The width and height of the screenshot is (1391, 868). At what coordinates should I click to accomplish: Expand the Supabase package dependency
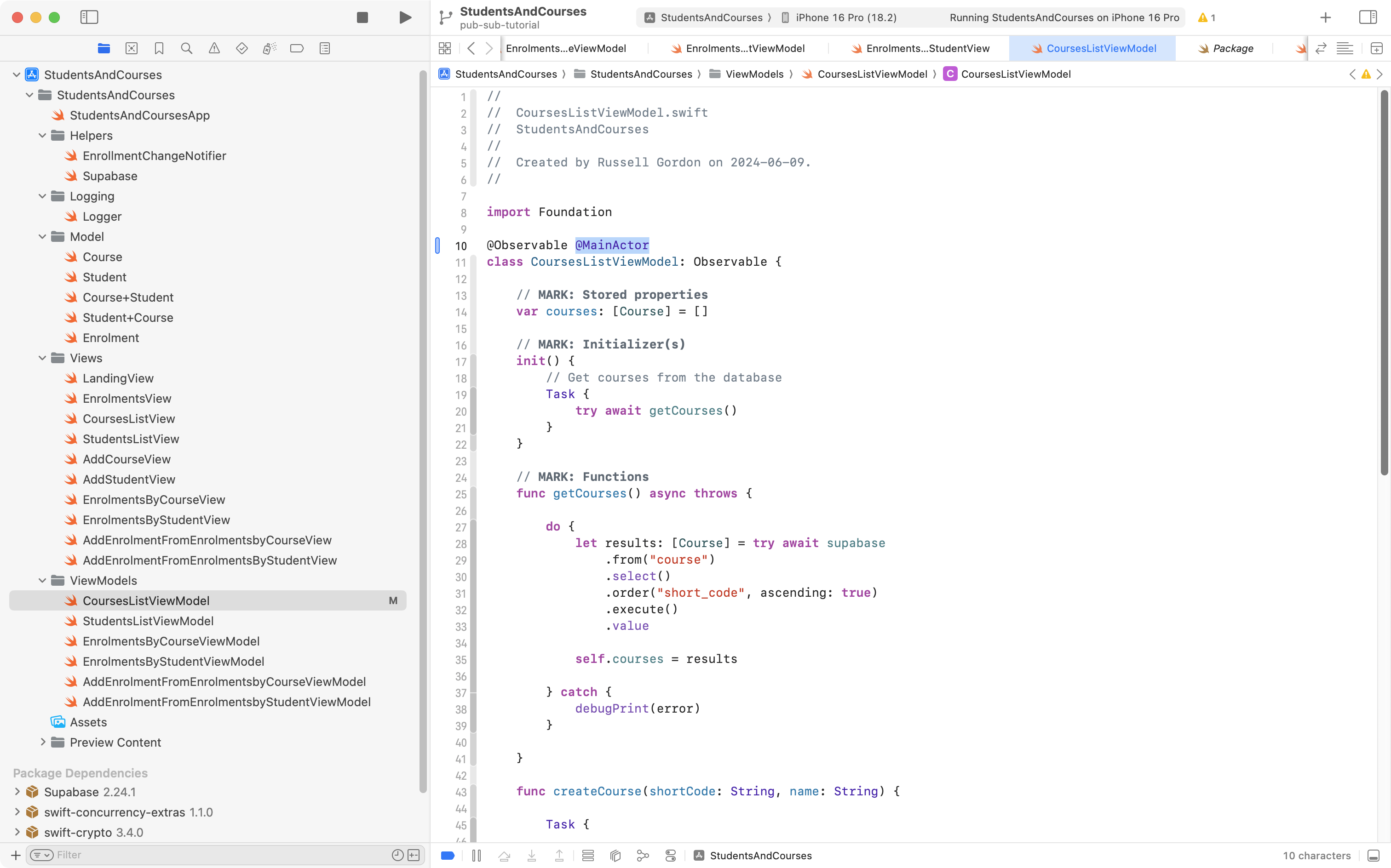pyautogui.click(x=17, y=792)
